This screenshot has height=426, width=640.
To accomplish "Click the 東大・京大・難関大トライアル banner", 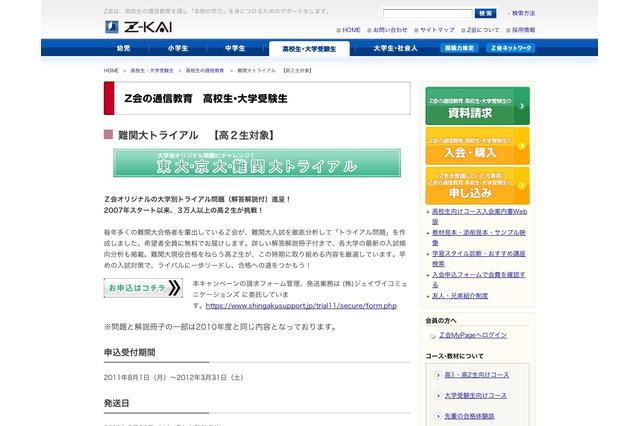I will click(257, 163).
